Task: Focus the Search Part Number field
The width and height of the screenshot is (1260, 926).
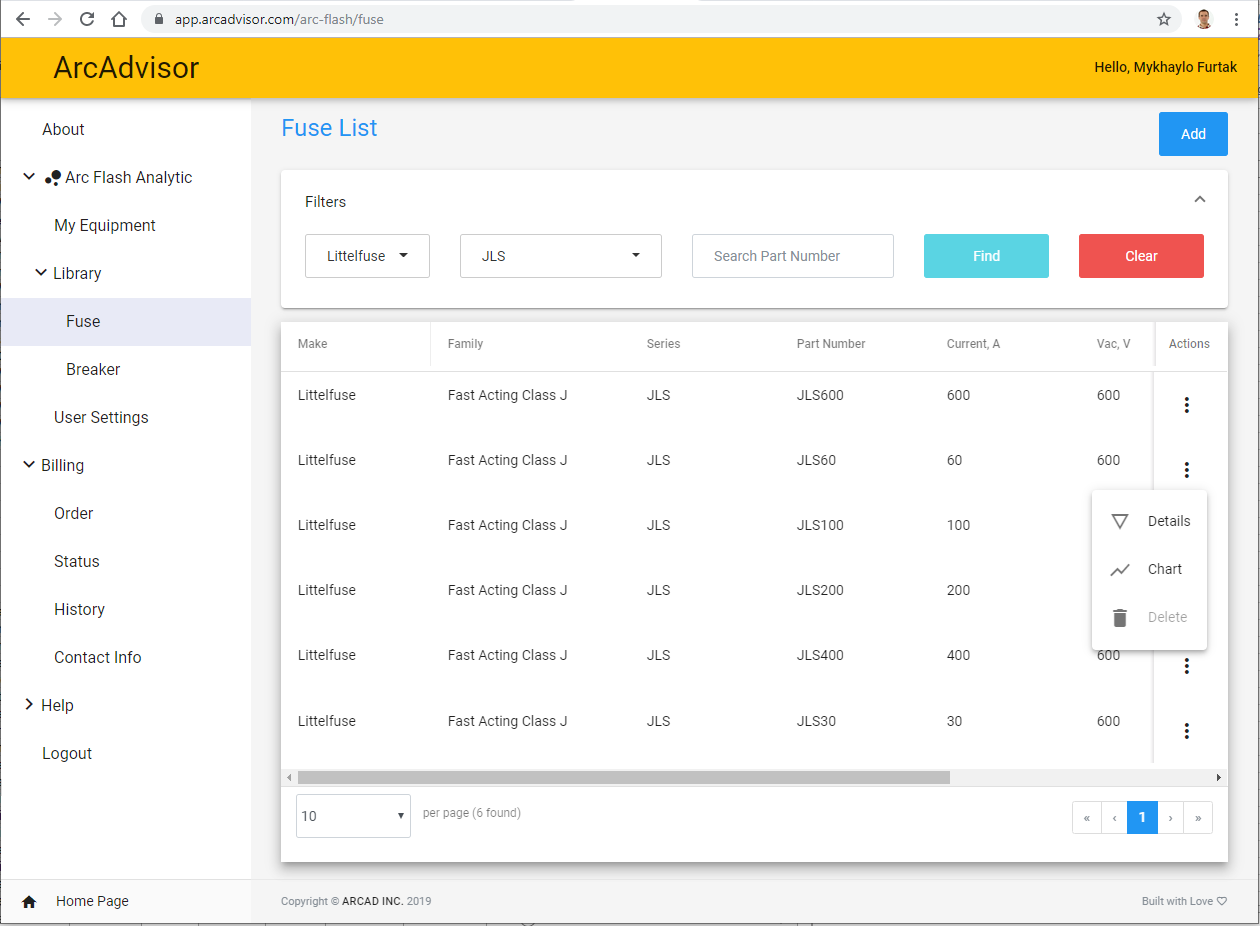Action: [x=792, y=256]
